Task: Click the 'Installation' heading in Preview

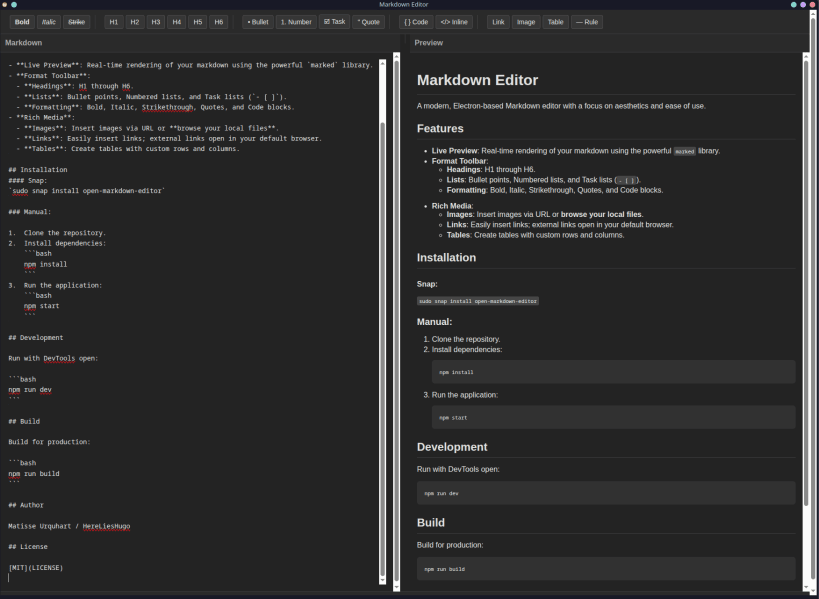Action: click(x=446, y=257)
